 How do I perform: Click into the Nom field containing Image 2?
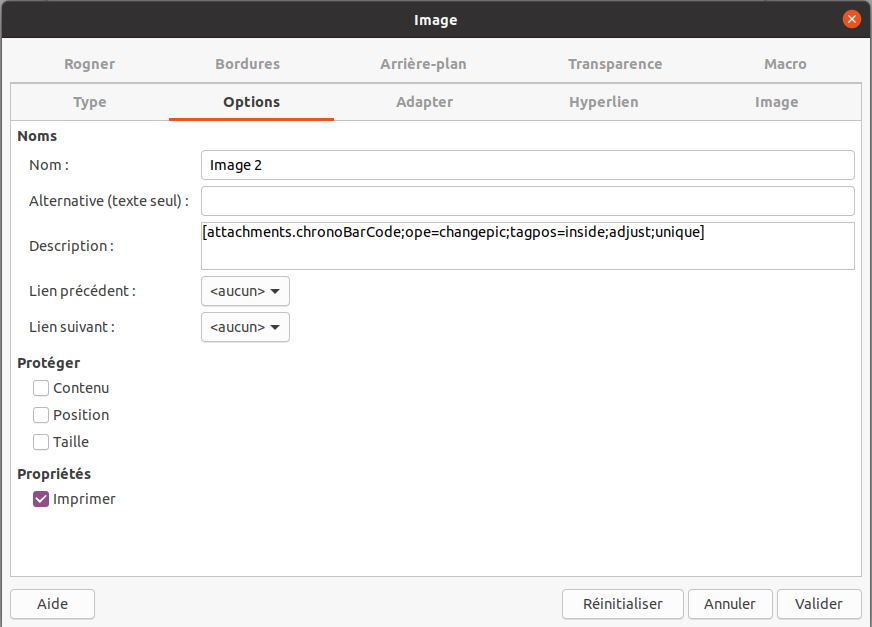pos(528,165)
